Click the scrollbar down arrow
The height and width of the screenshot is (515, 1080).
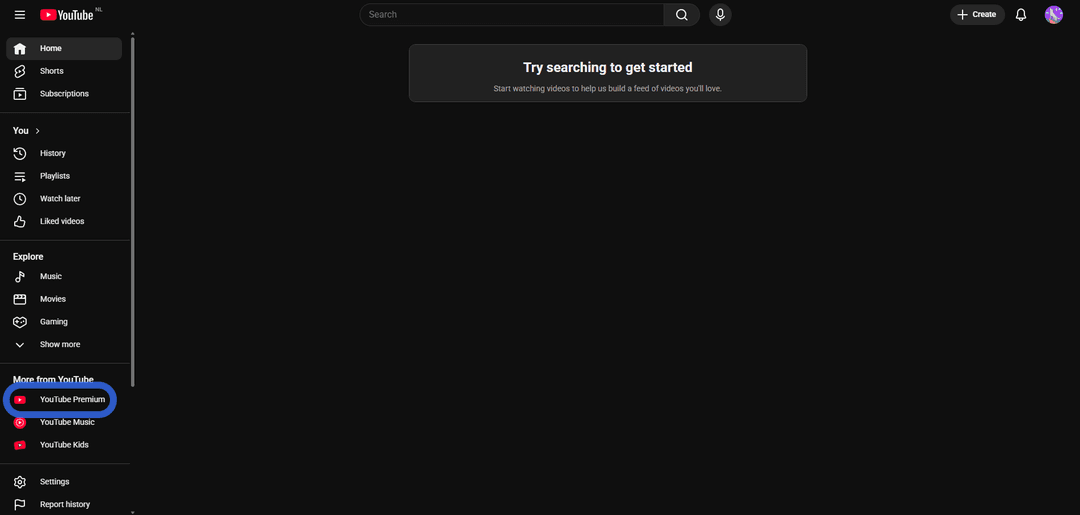[132, 512]
